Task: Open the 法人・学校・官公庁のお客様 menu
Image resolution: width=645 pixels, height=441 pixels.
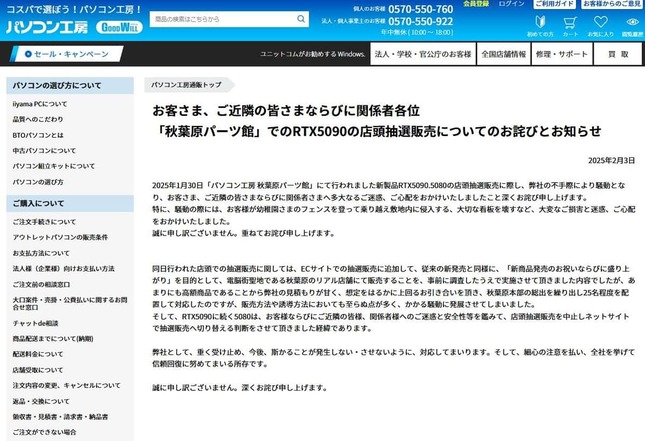Action: click(x=420, y=55)
